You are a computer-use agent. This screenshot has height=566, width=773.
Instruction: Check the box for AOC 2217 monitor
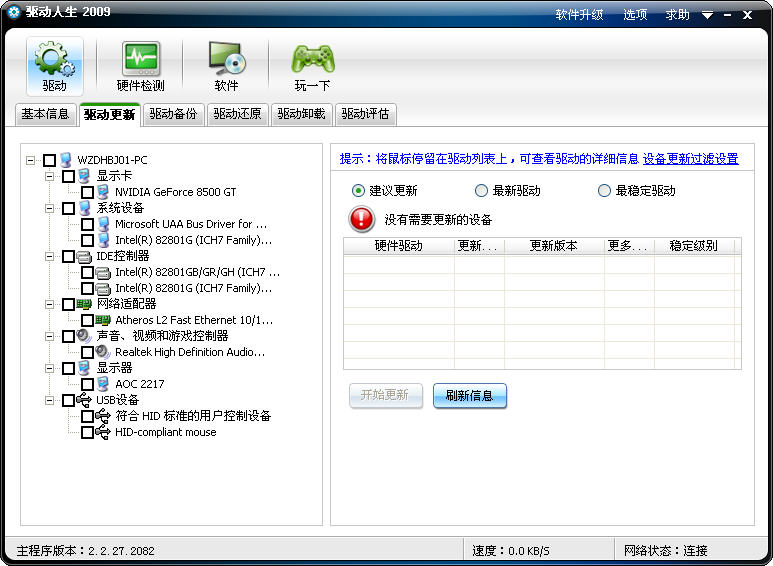(87, 384)
